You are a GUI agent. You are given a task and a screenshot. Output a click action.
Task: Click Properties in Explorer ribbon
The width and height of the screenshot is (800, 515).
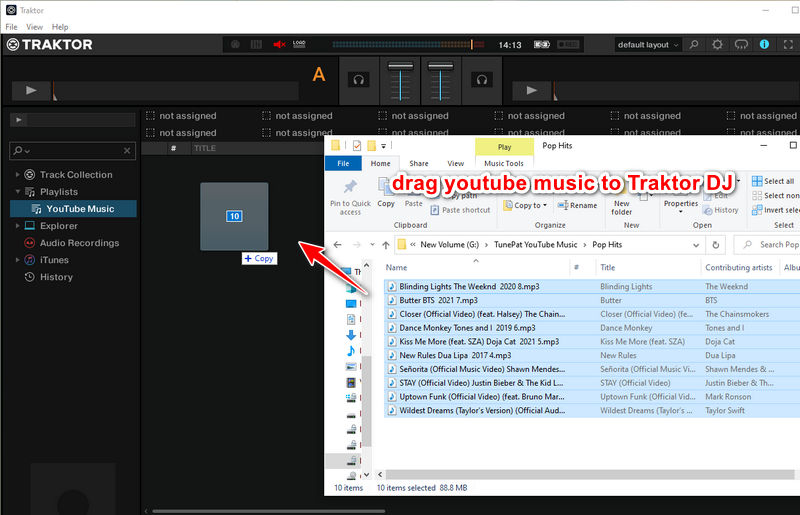[681, 204]
